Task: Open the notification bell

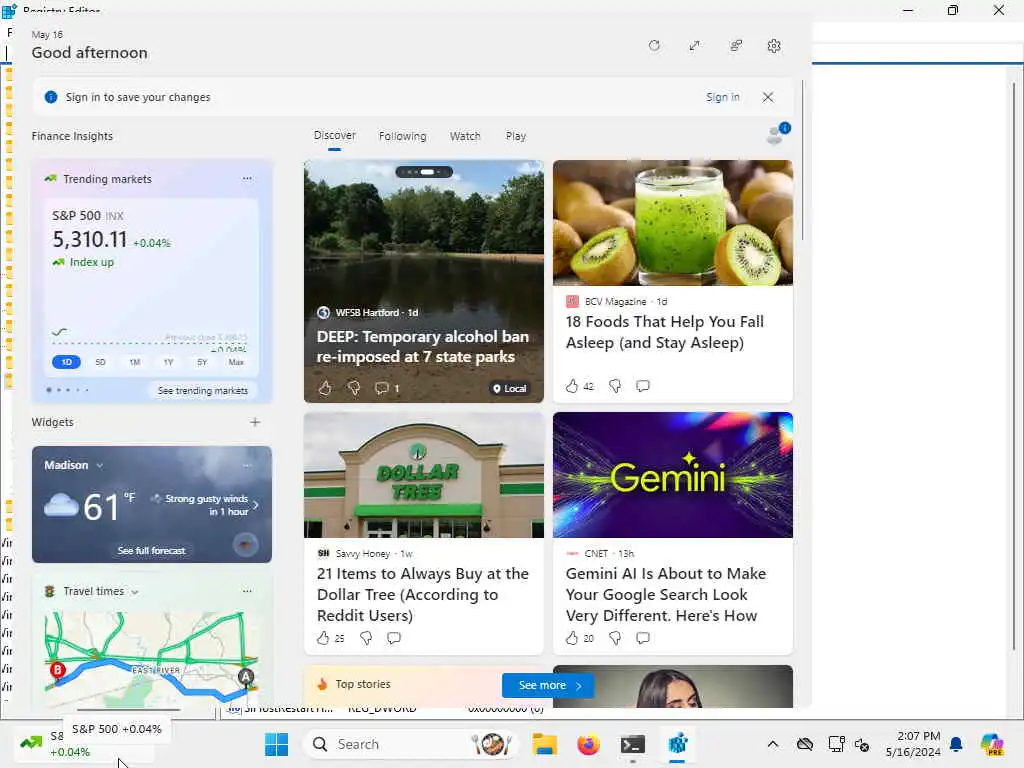Action: pyautogui.click(x=956, y=744)
